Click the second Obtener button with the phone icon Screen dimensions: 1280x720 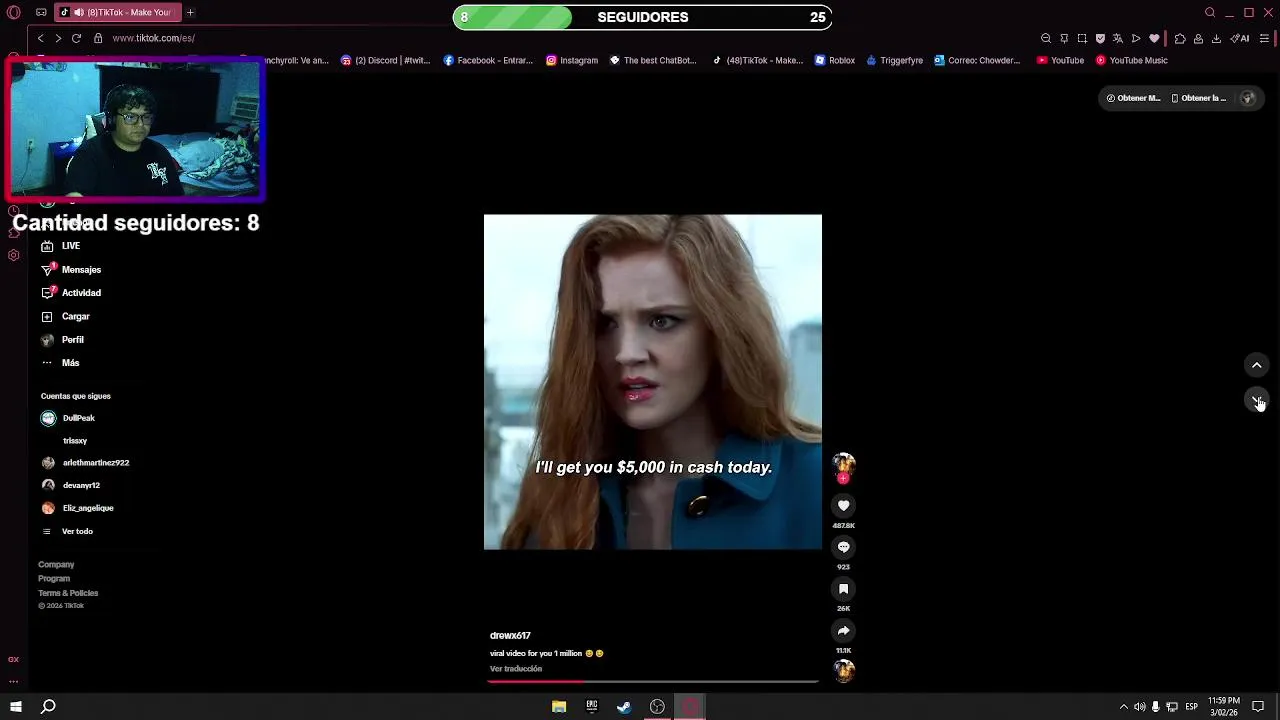click(1200, 98)
